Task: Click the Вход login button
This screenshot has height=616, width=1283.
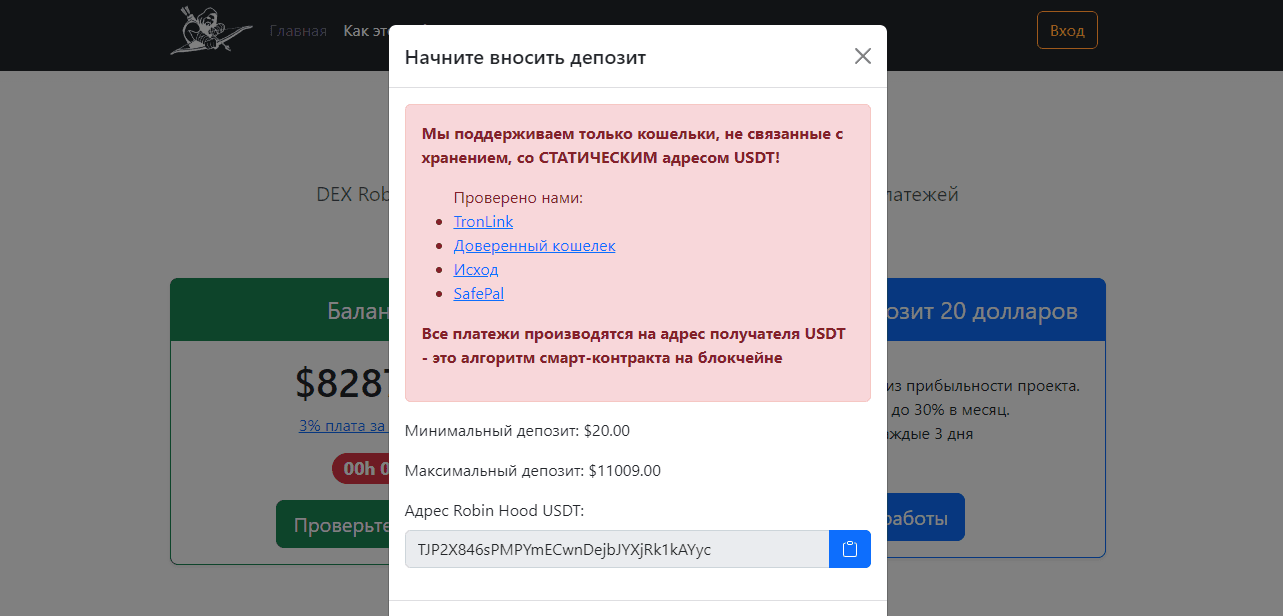Action: pos(1067,31)
